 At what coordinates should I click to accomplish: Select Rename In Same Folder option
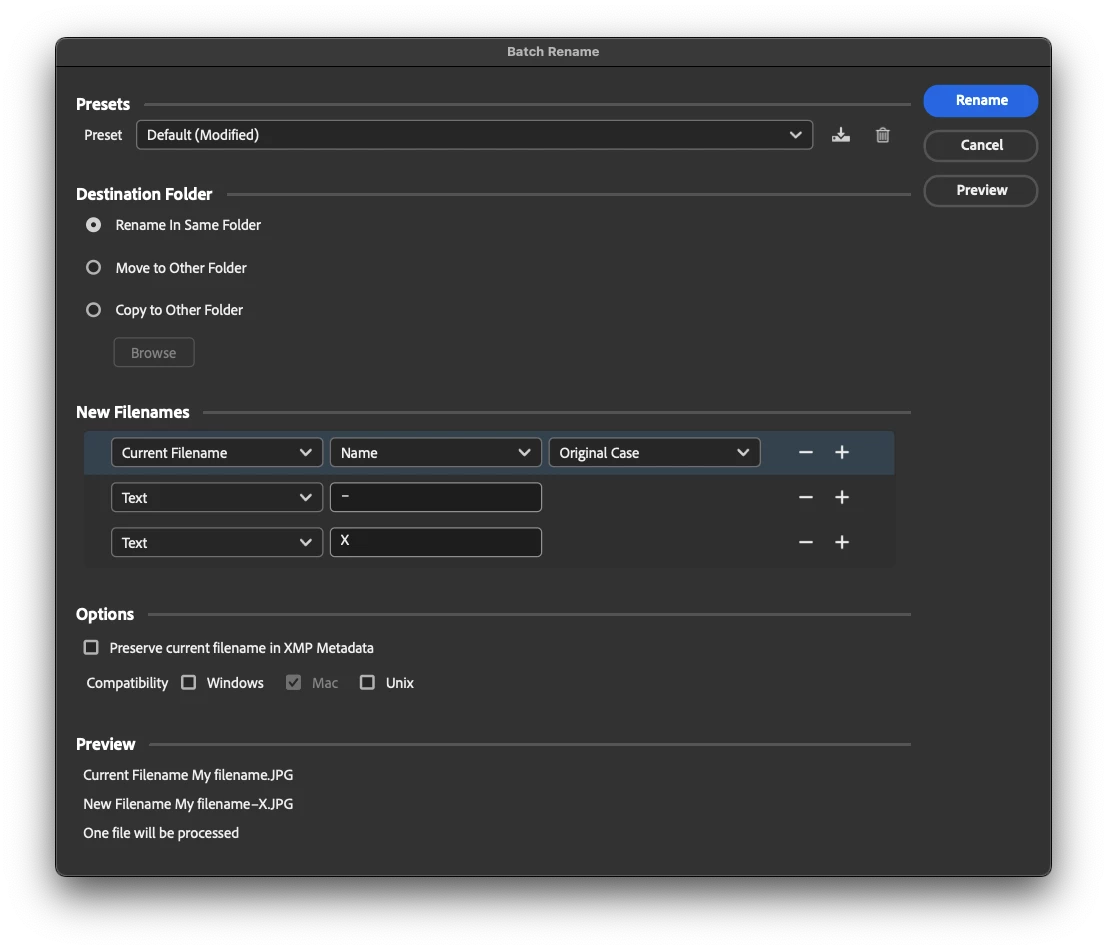(x=93, y=225)
